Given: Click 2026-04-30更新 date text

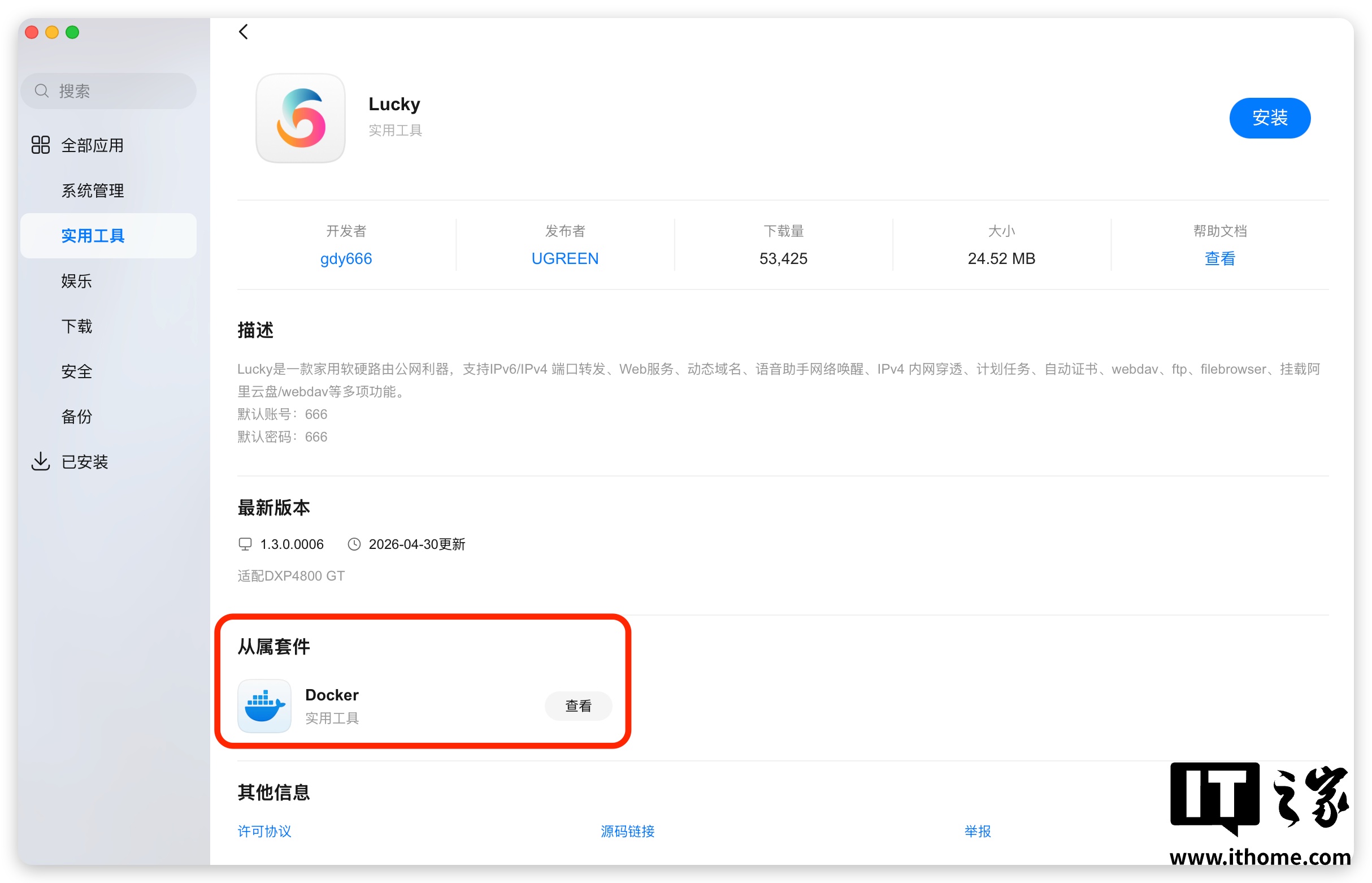Looking at the screenshot, I should [x=417, y=544].
